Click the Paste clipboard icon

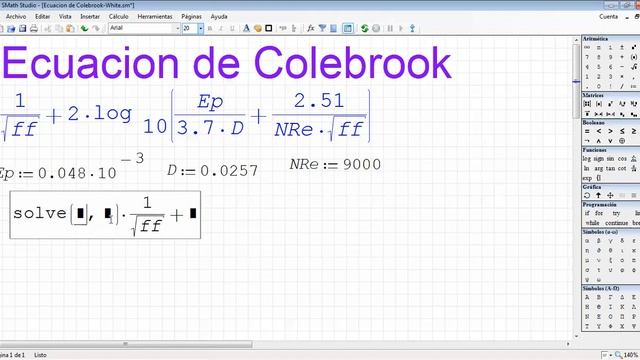click(70, 29)
